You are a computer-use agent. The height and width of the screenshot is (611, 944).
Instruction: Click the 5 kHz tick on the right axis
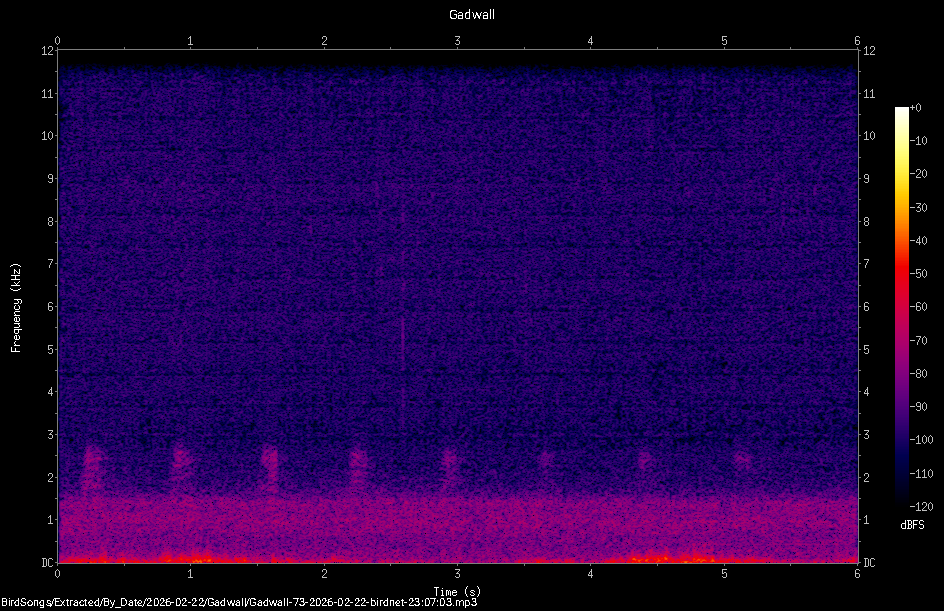pos(866,348)
